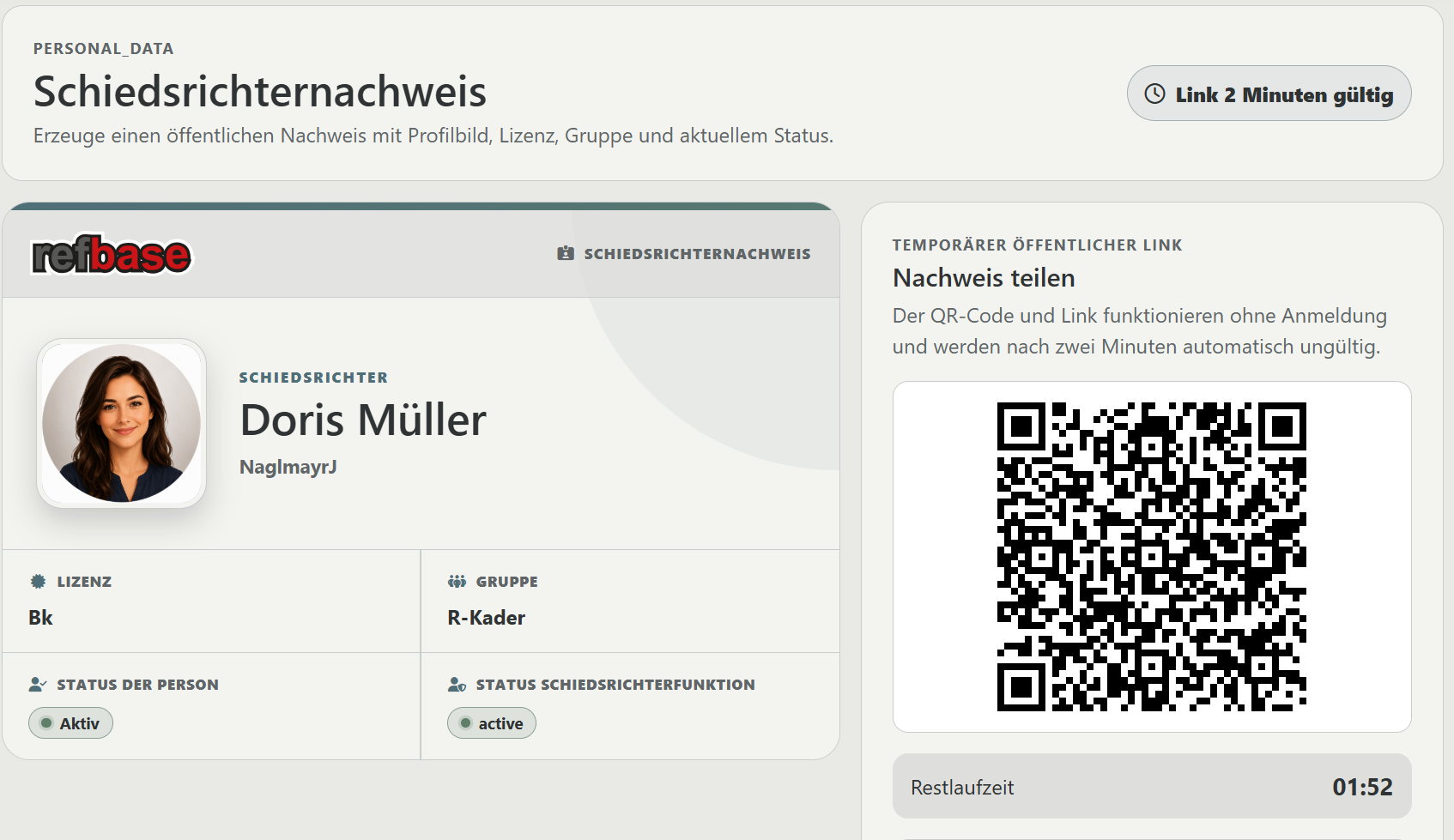Click the STATUS DER PERSON label
1454x840 pixels.
tap(137, 684)
